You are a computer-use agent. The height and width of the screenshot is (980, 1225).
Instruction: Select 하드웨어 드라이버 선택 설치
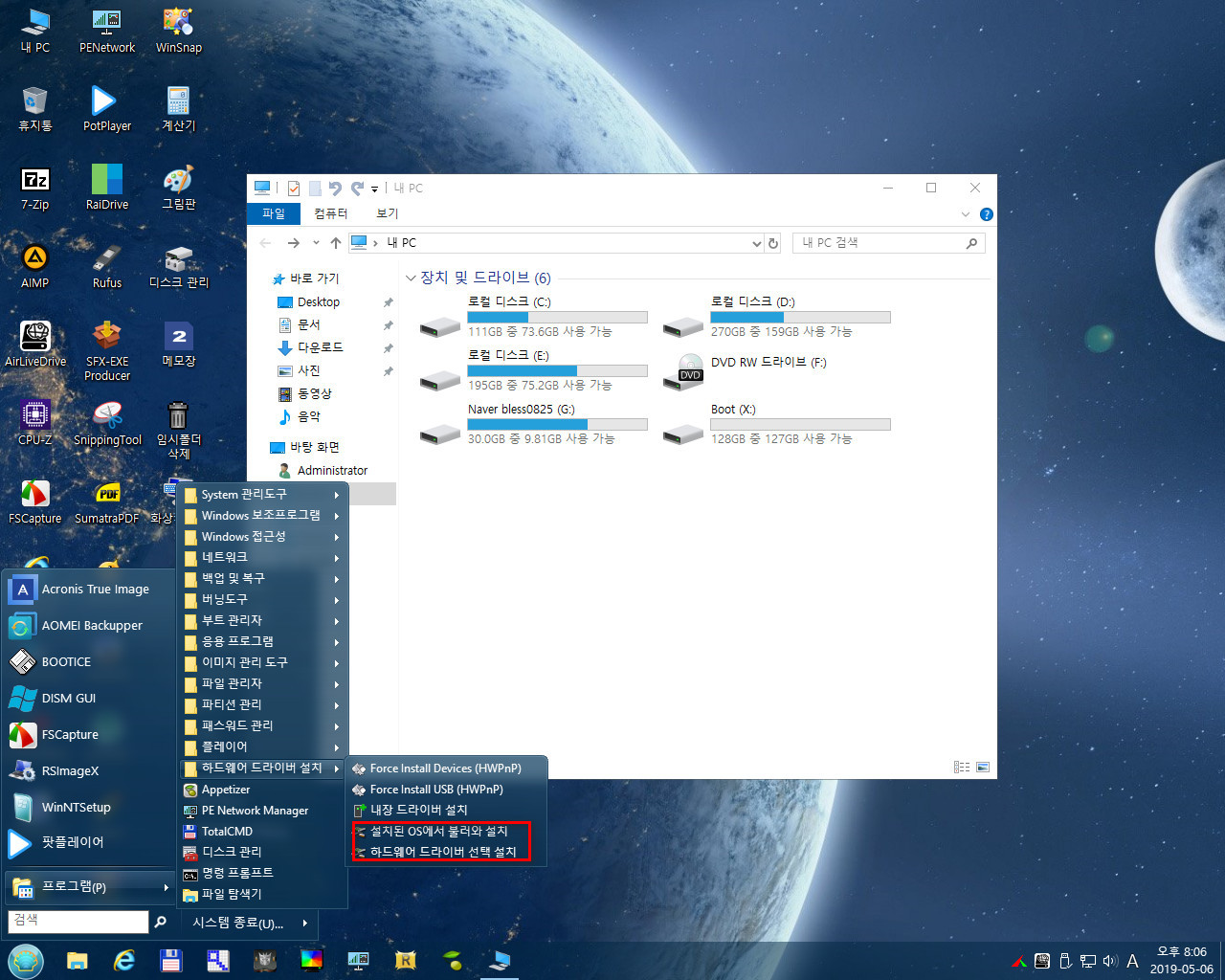(x=446, y=853)
